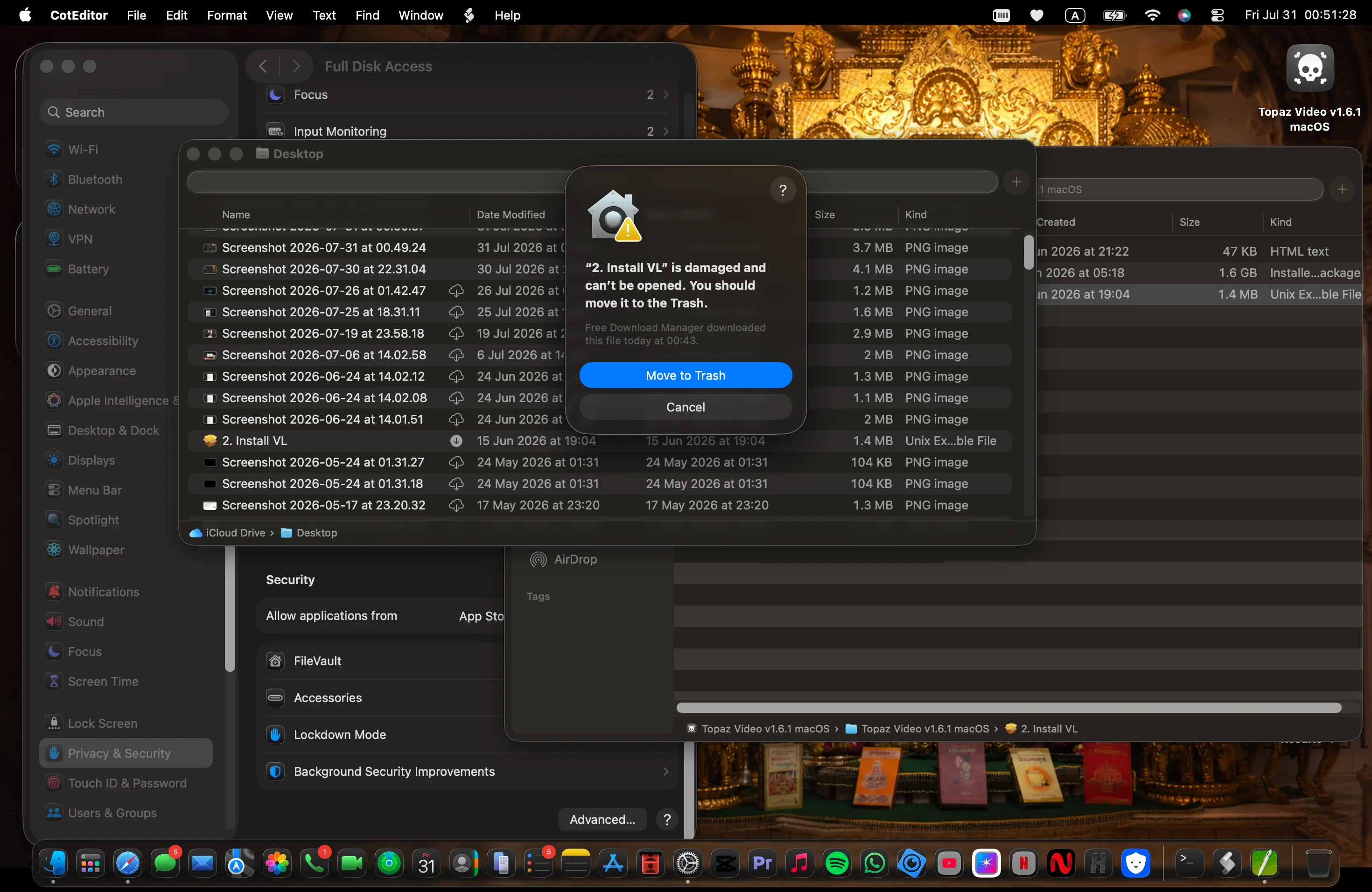This screenshot has height=892, width=1372.
Task: Open WhatsApp from the Dock
Action: pos(875,863)
